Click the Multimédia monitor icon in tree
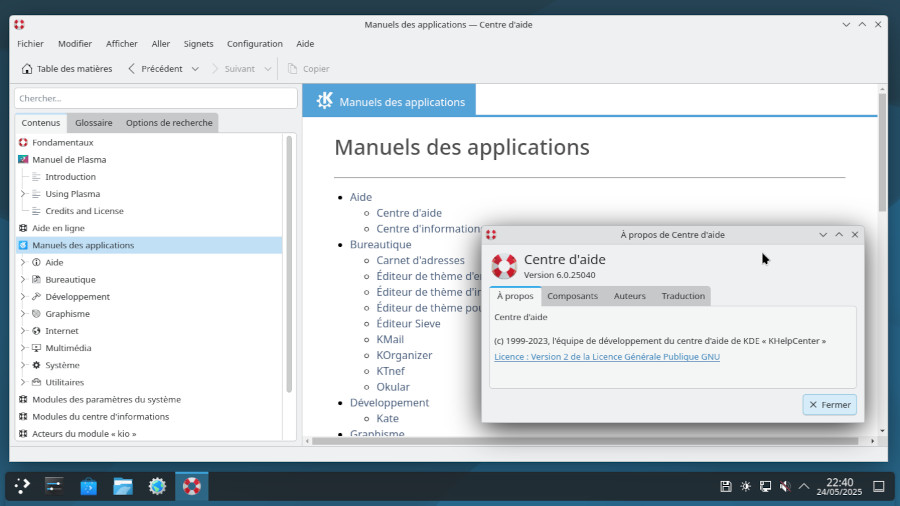Image resolution: width=900 pixels, height=506 pixels. click(36, 348)
